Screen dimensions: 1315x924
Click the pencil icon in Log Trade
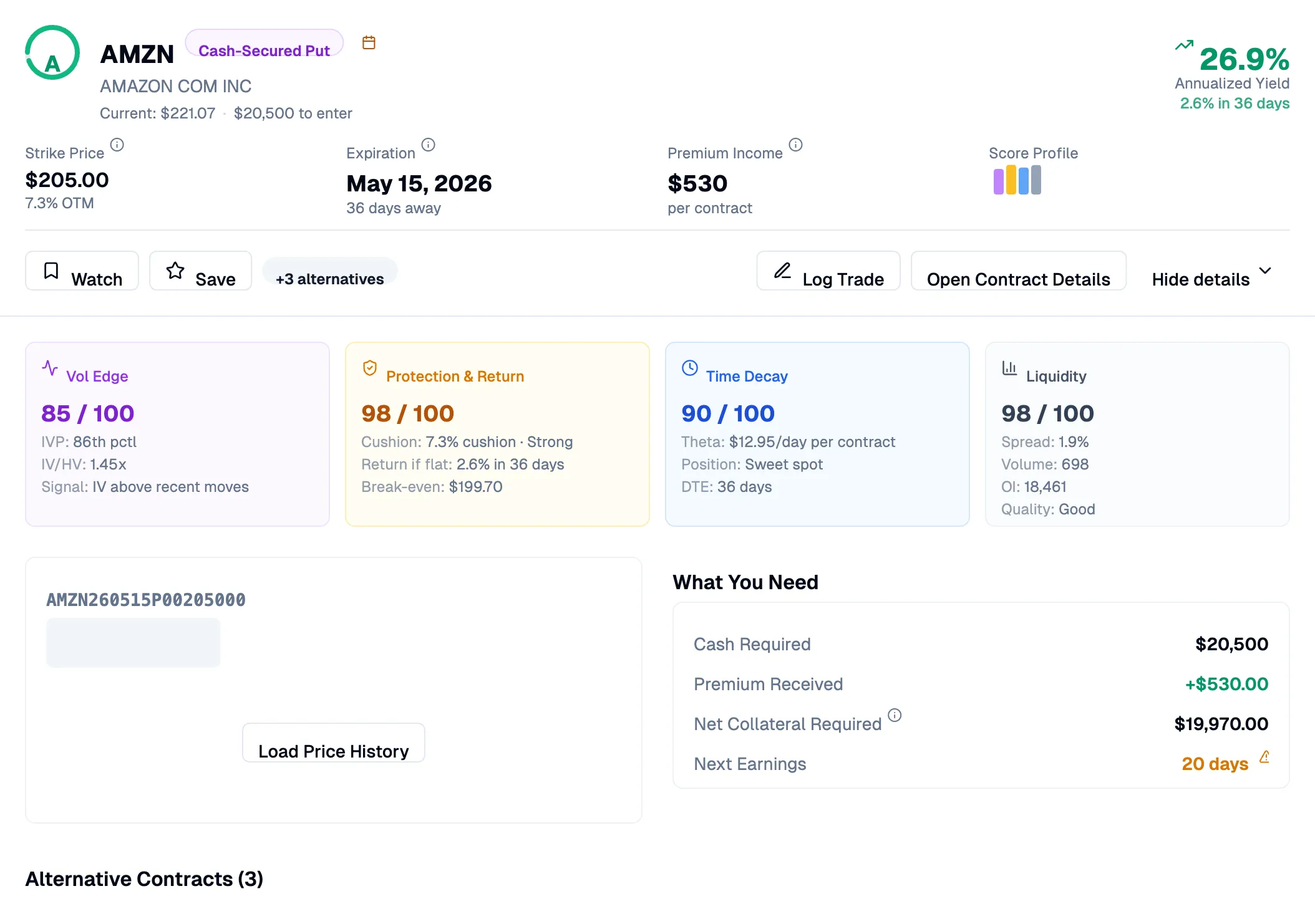point(782,271)
